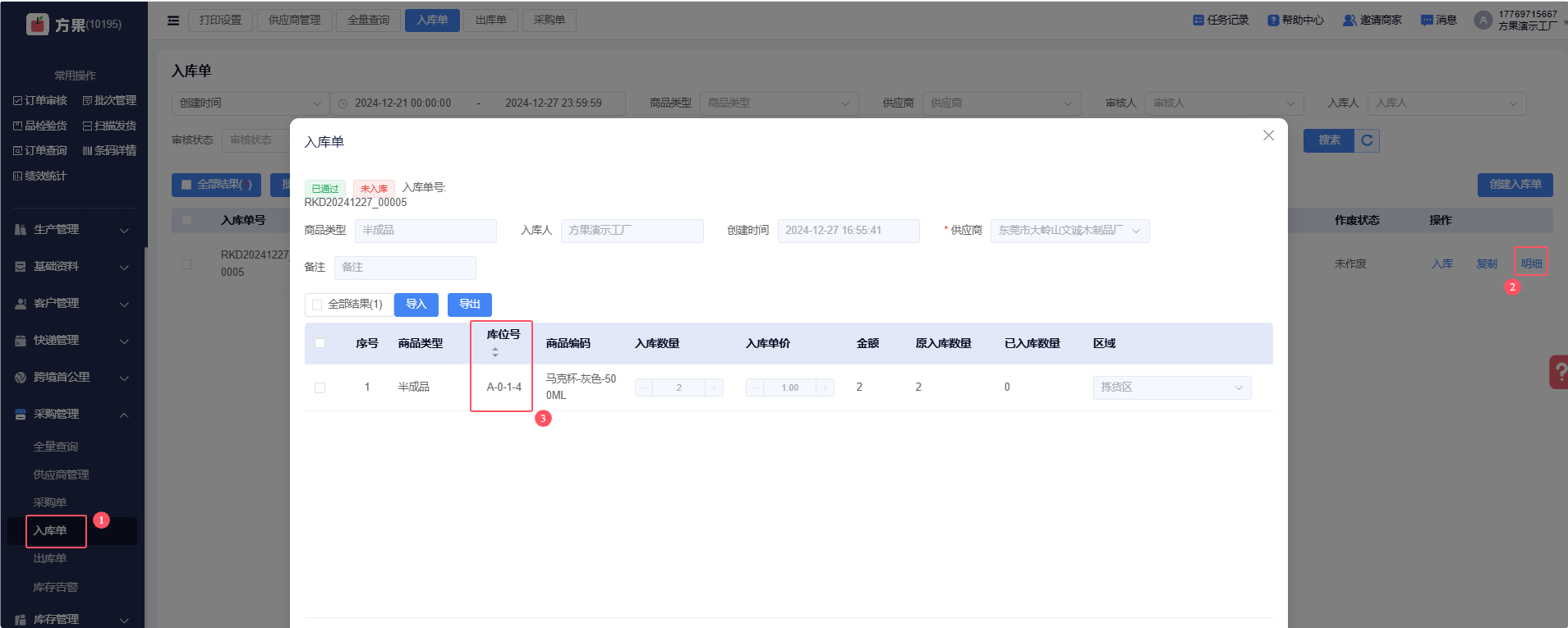The width and height of the screenshot is (1568, 628).
Task: Click the hamburger menu collapse icon
Action: (173, 21)
